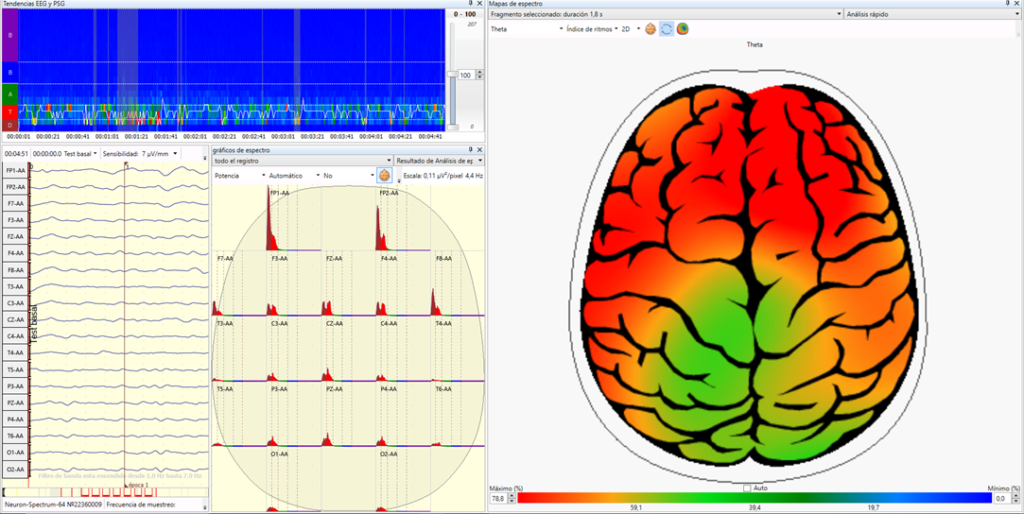Viewport: 1024px width, 514px height.
Task: Expand the Fragmento seleccionado dropdown
Action: click(x=665, y=14)
